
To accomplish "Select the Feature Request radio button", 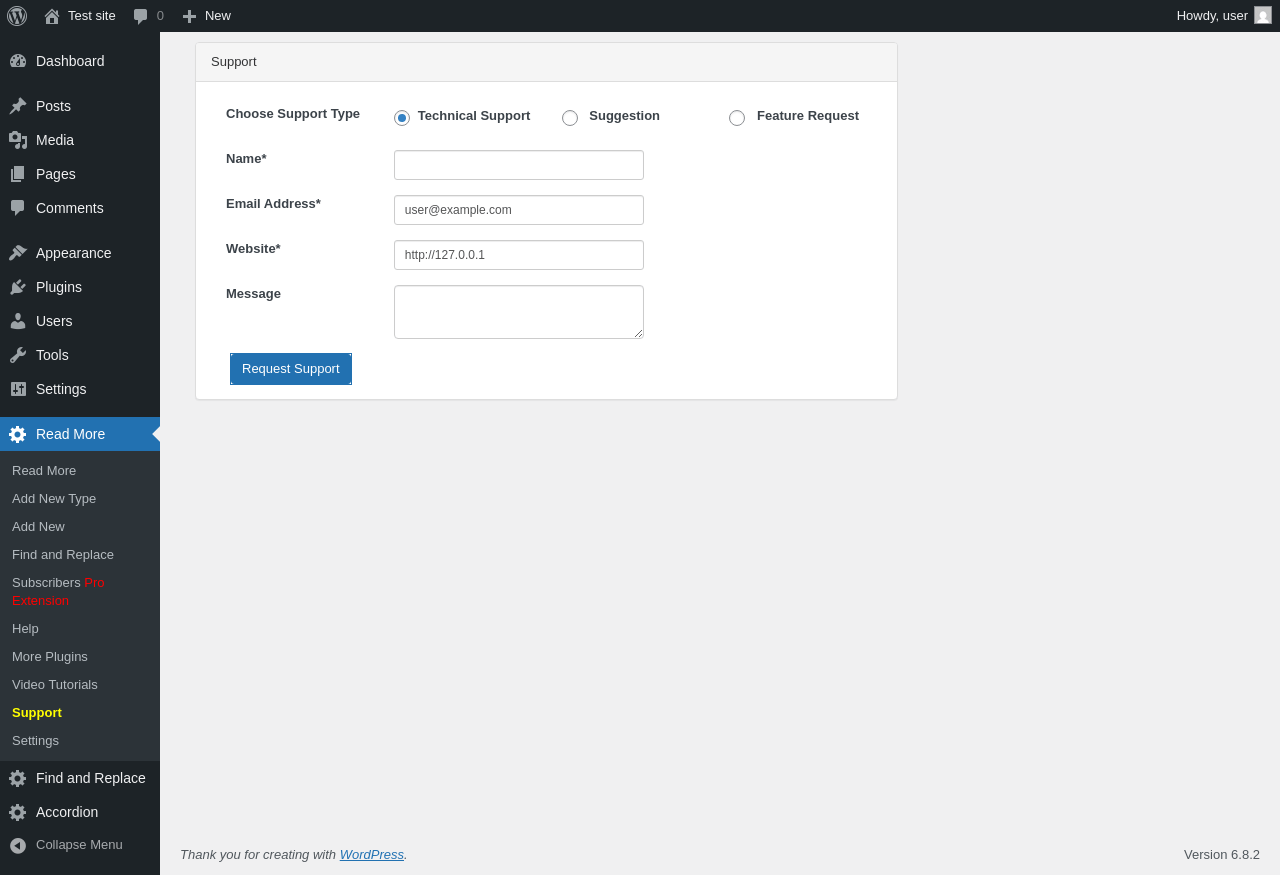I will click(x=737, y=118).
